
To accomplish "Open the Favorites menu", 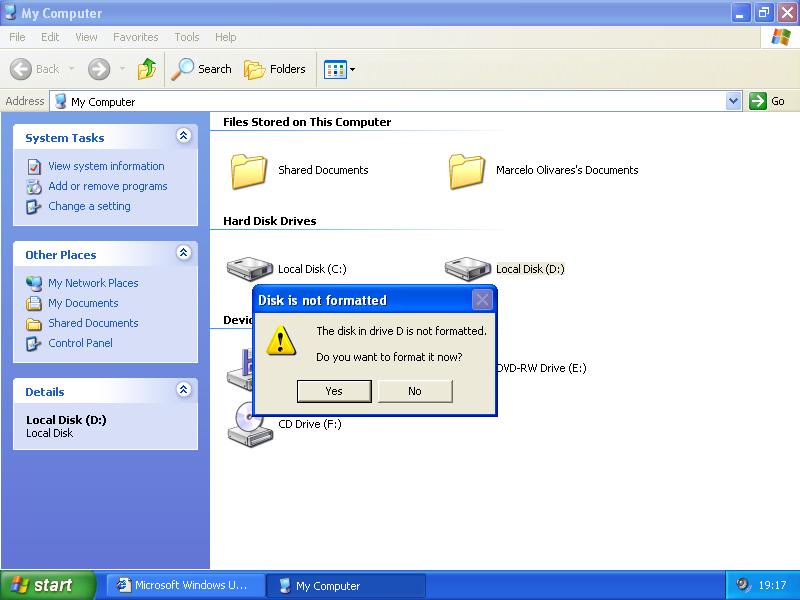I will [136, 37].
